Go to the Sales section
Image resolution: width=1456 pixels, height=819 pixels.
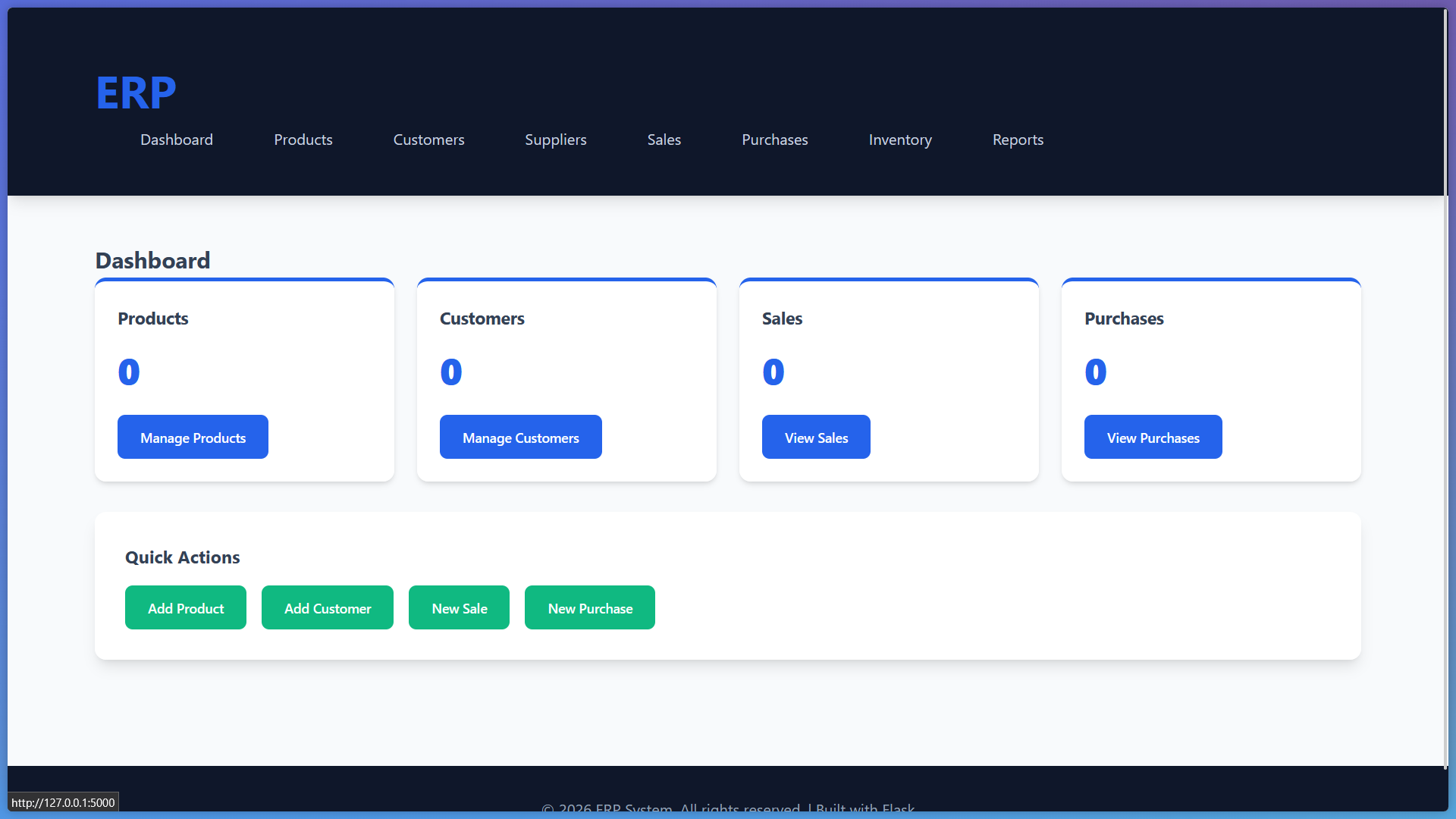pos(664,140)
